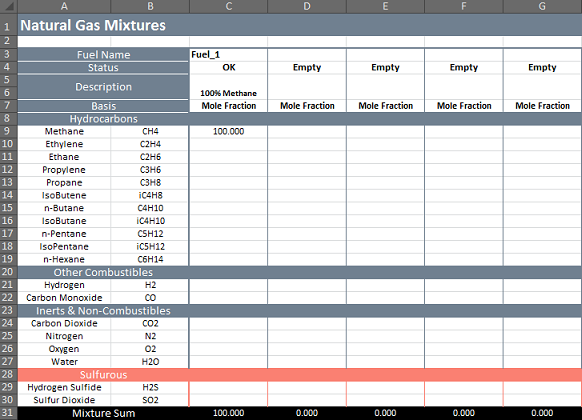Click the 100.000 Methane value cell

pyautogui.click(x=228, y=131)
